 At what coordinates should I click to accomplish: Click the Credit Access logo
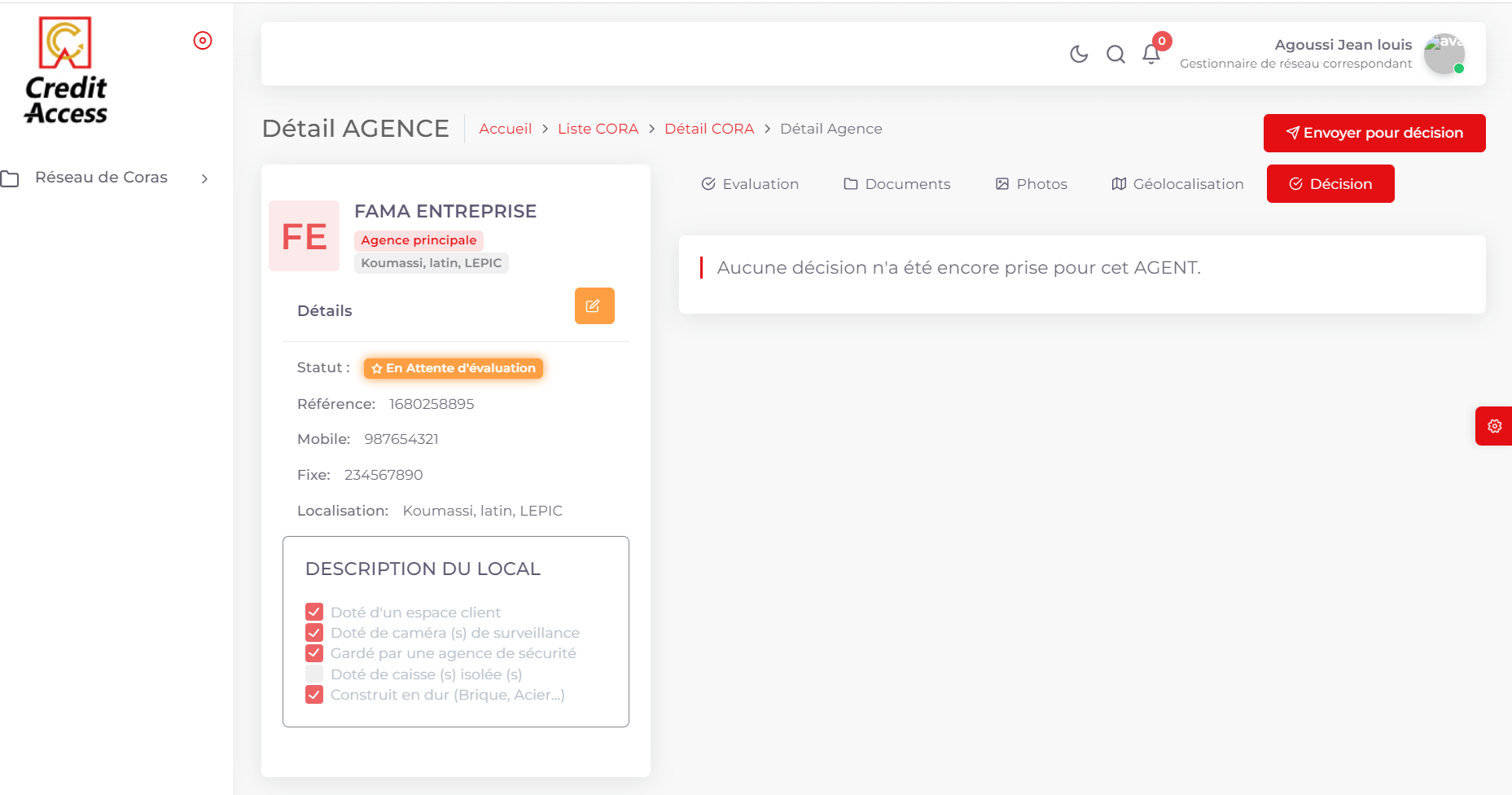[x=66, y=71]
